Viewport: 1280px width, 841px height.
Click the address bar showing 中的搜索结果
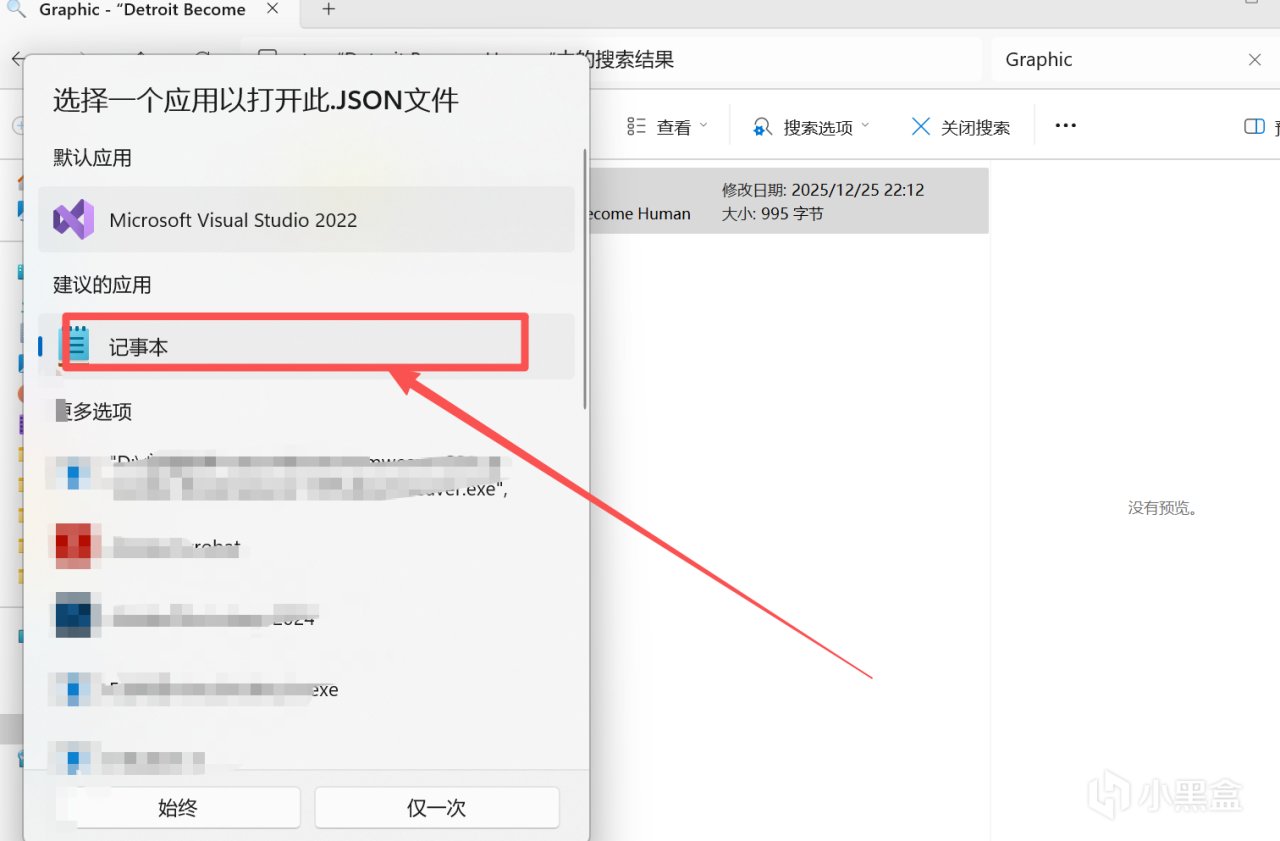click(x=612, y=60)
